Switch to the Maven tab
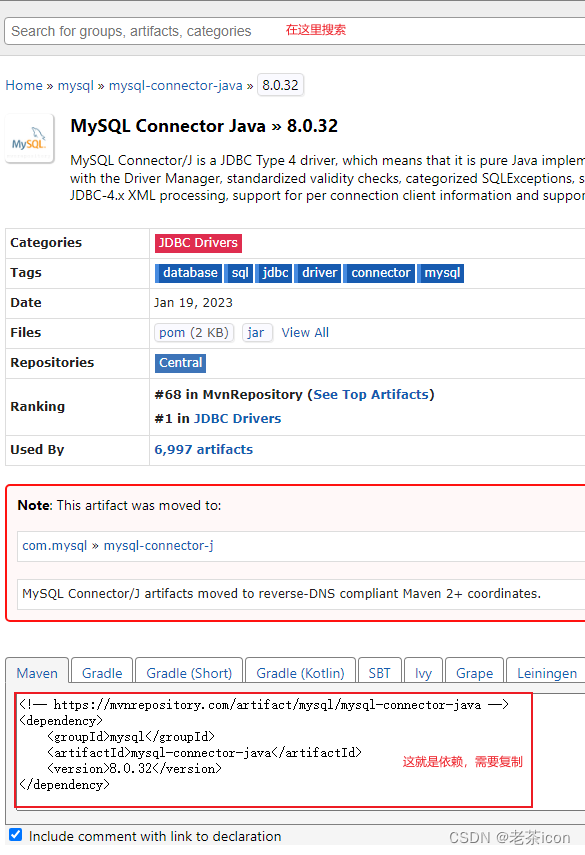585x855 pixels. tap(37, 673)
